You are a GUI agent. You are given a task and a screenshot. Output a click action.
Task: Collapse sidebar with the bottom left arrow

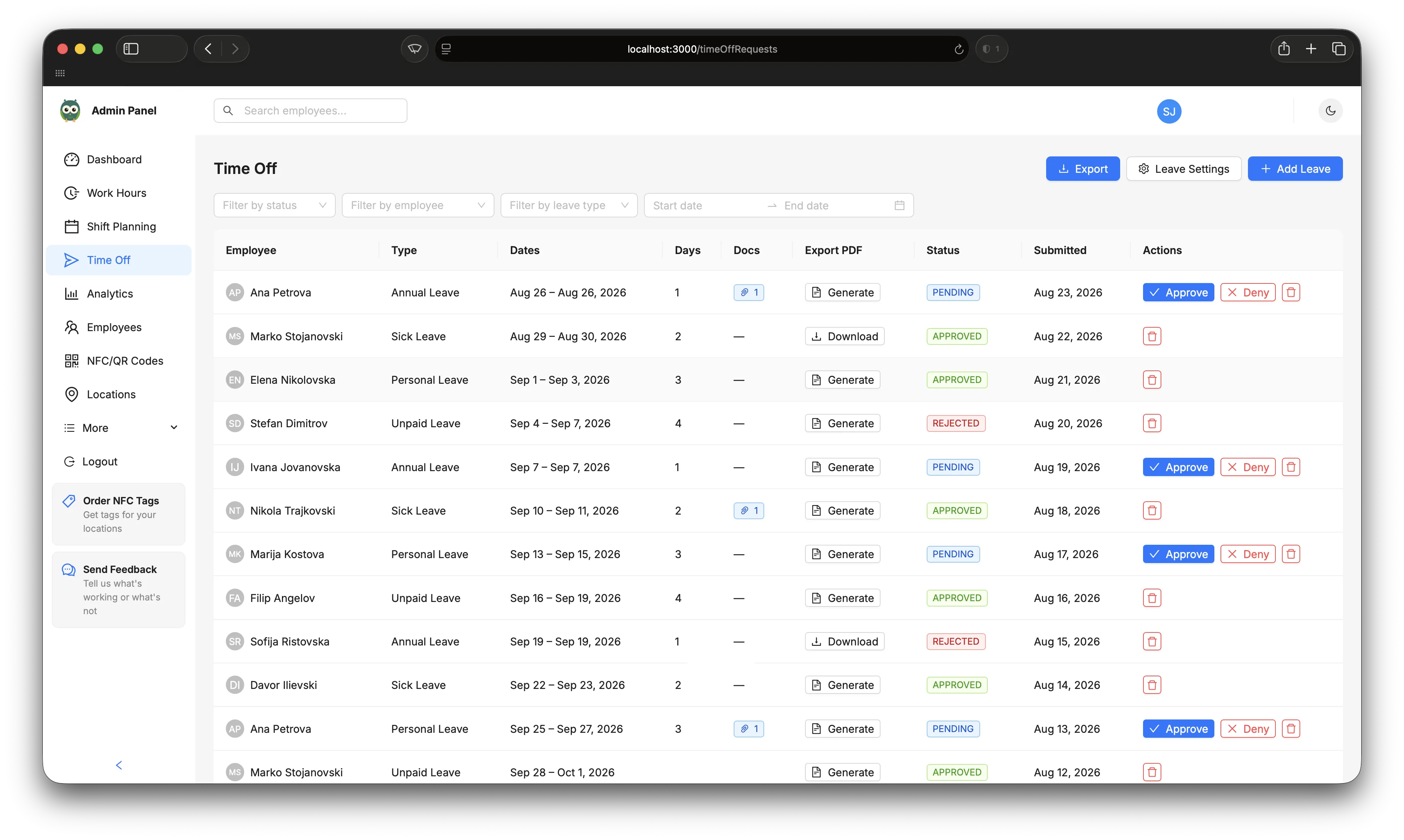119,765
